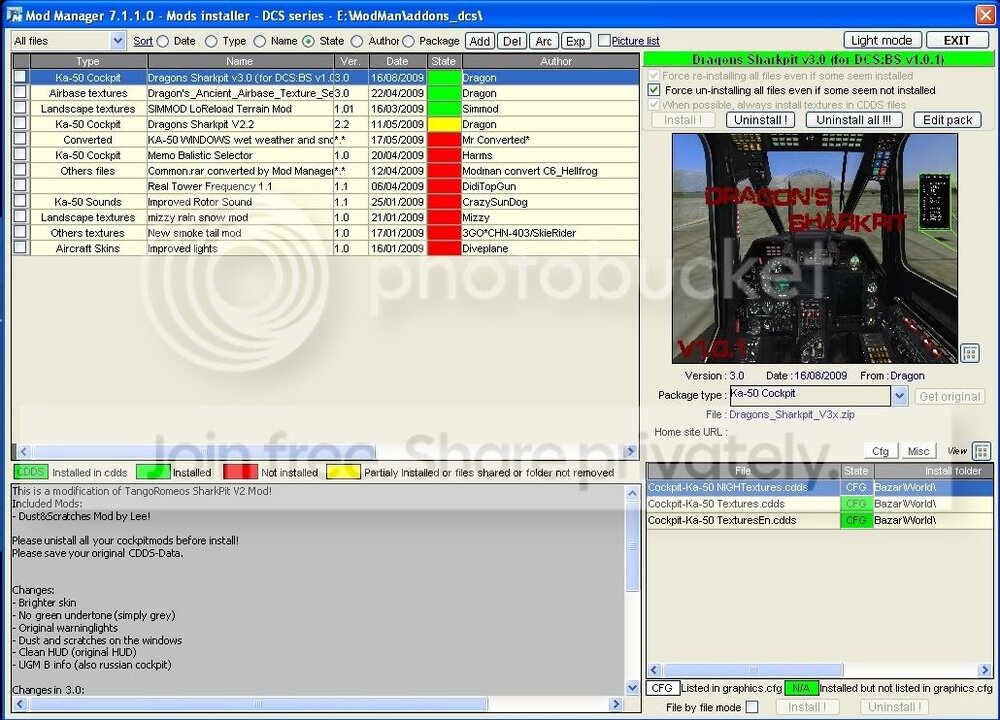Select the Real Tower Frequency 1.1 row
The height and width of the screenshot is (720, 1000).
coord(326,186)
